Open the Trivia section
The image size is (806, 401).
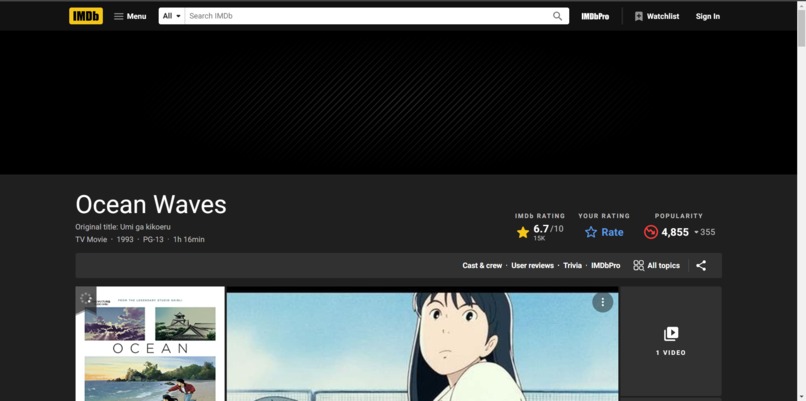(x=572, y=266)
